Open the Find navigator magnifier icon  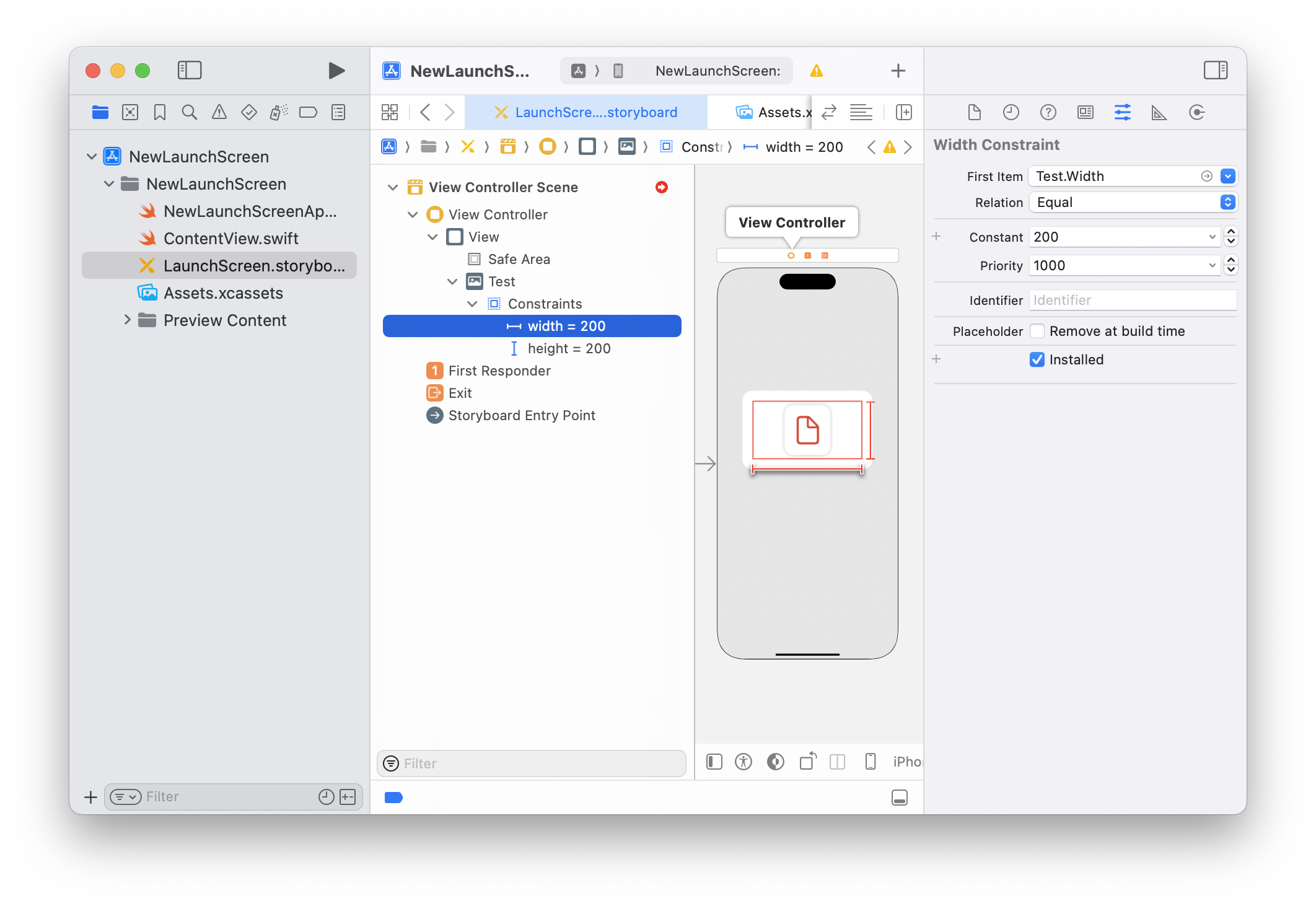click(x=189, y=112)
